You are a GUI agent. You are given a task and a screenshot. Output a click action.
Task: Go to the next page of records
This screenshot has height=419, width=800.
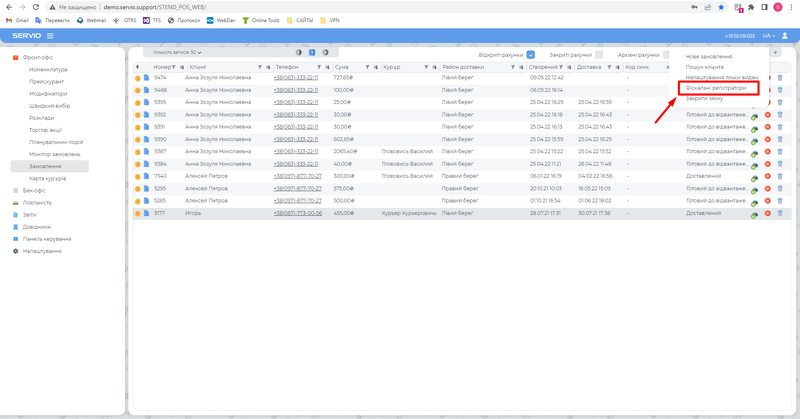tap(327, 52)
